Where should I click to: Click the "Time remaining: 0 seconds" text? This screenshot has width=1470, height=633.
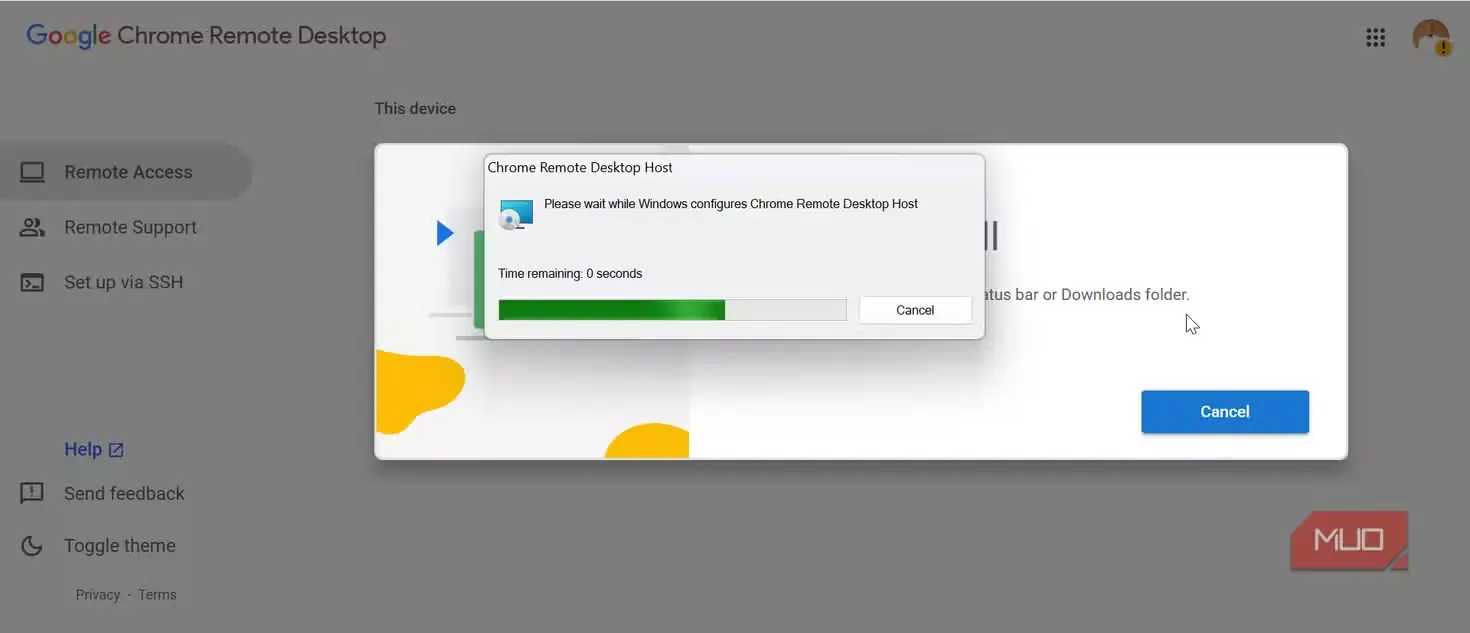click(570, 273)
